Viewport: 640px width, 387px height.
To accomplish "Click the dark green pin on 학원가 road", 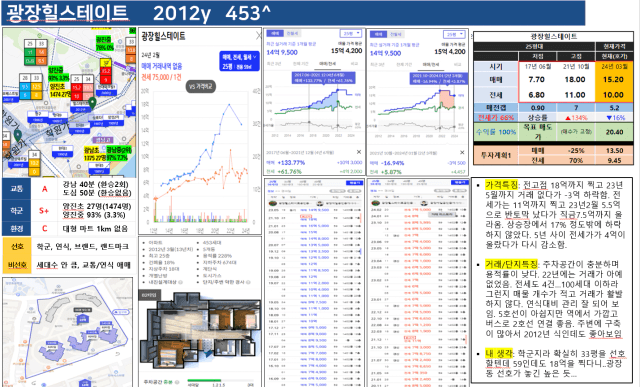I will coord(18,135).
